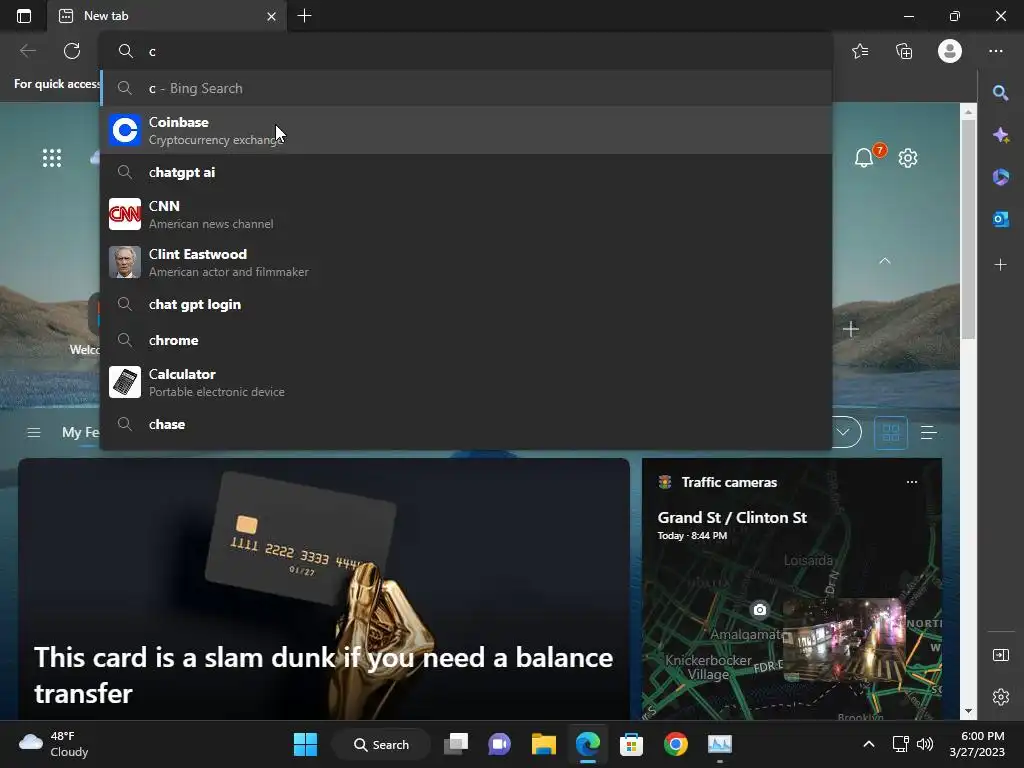Open the sidebar Discover sparkle icon

coord(1000,135)
